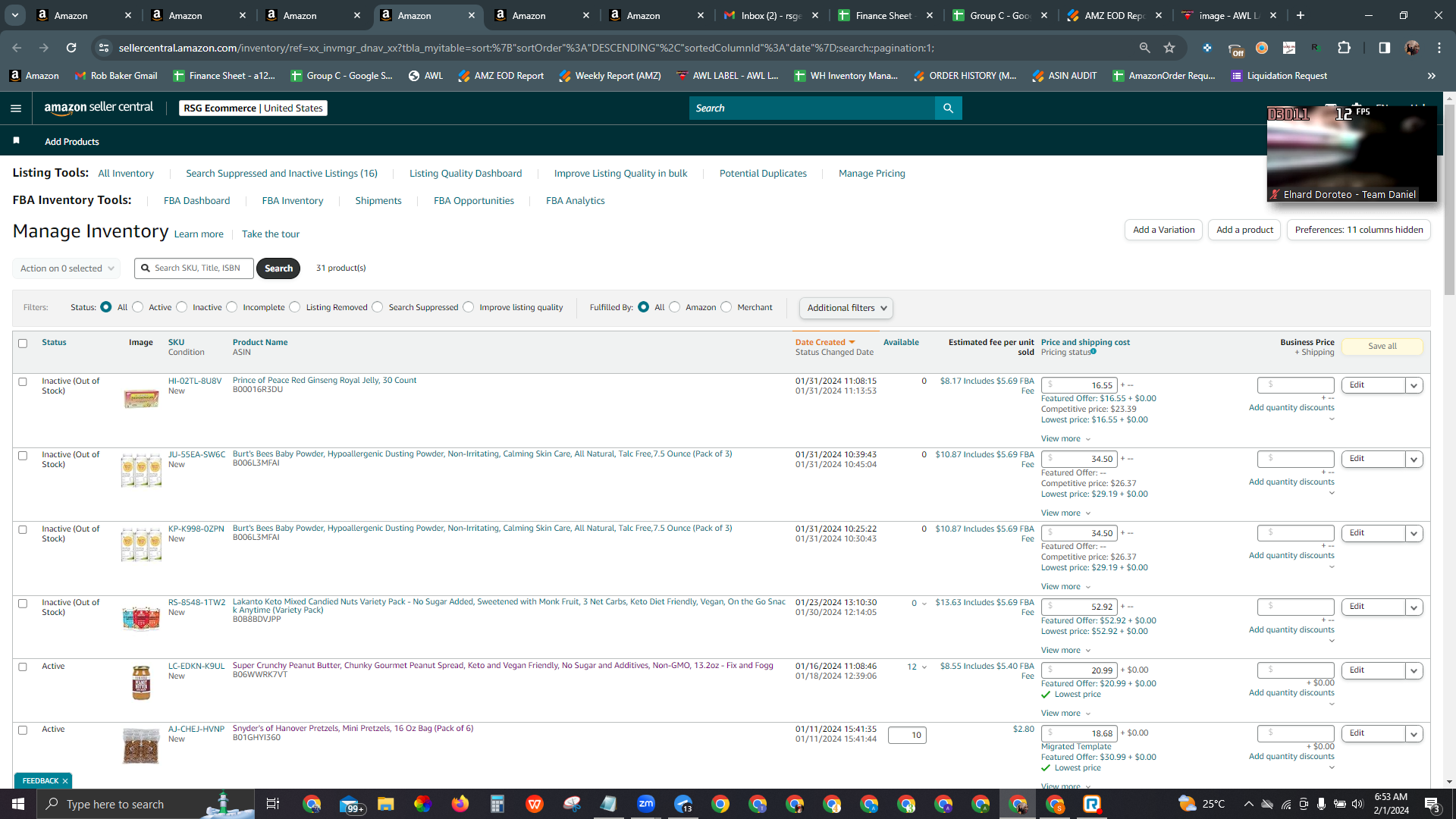
Task: Open File Explorer from taskbar
Action: (386, 804)
